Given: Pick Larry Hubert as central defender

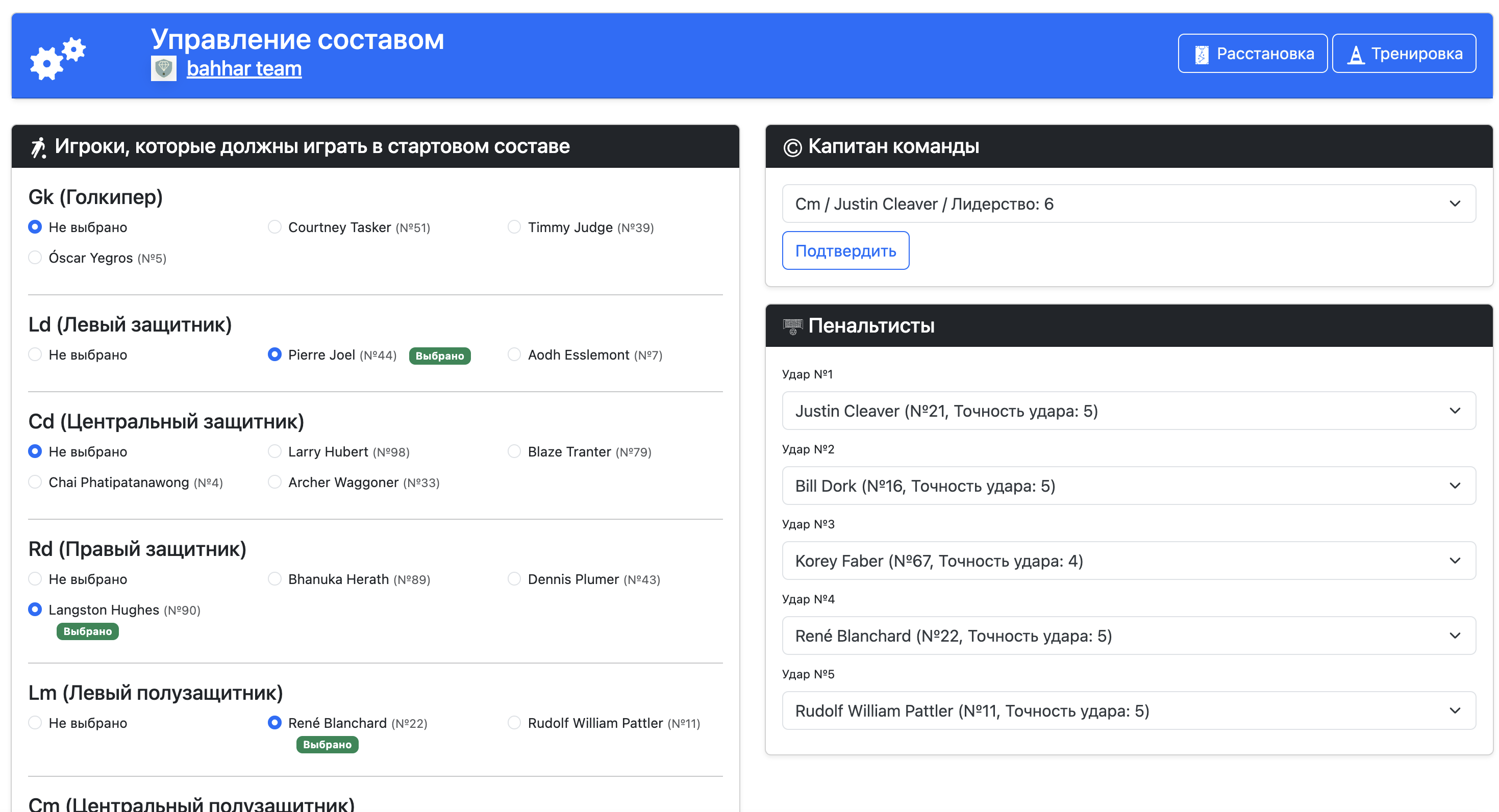Looking at the screenshot, I should point(274,451).
